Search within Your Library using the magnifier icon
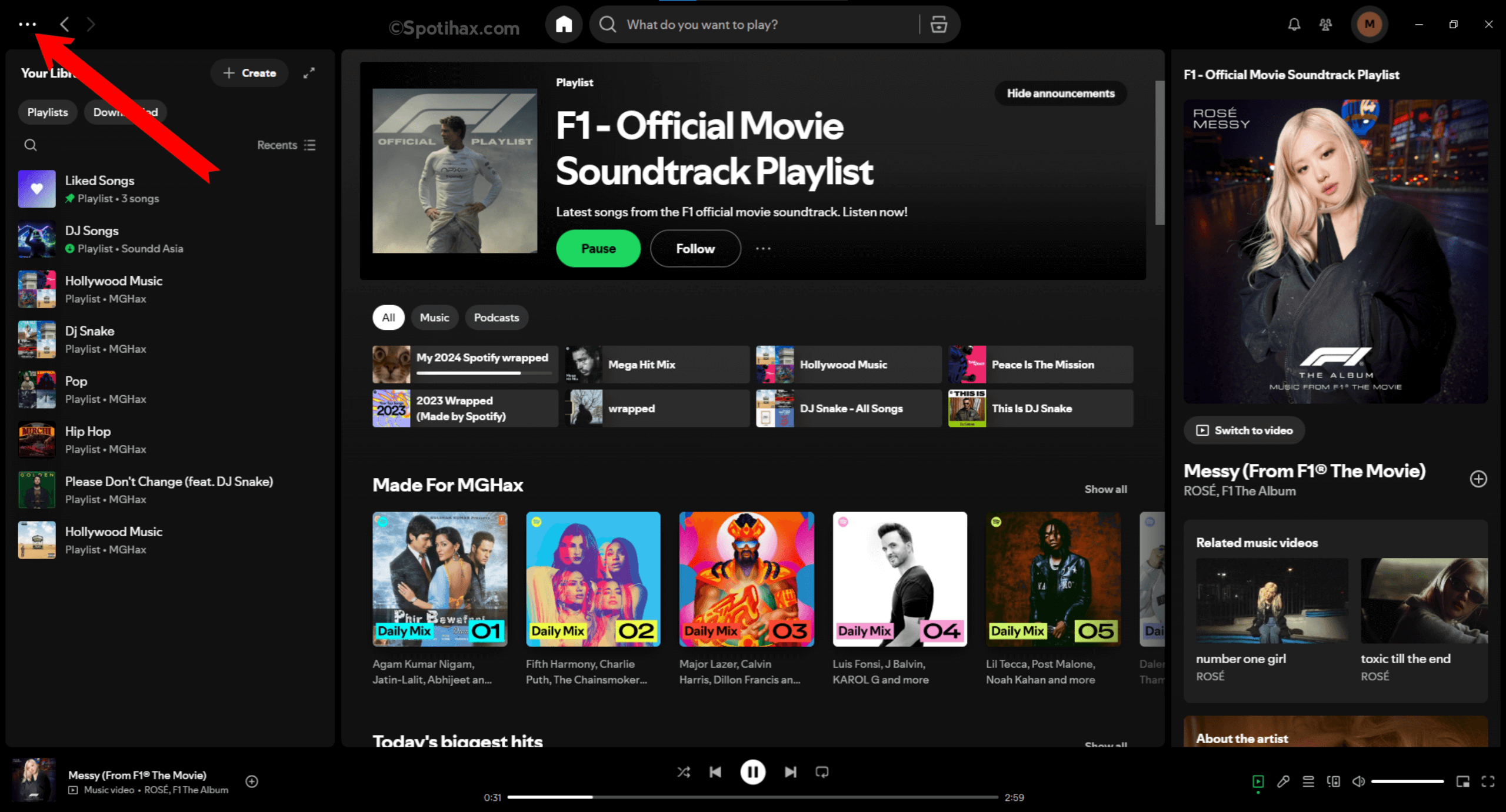This screenshot has width=1506, height=812. [x=31, y=145]
